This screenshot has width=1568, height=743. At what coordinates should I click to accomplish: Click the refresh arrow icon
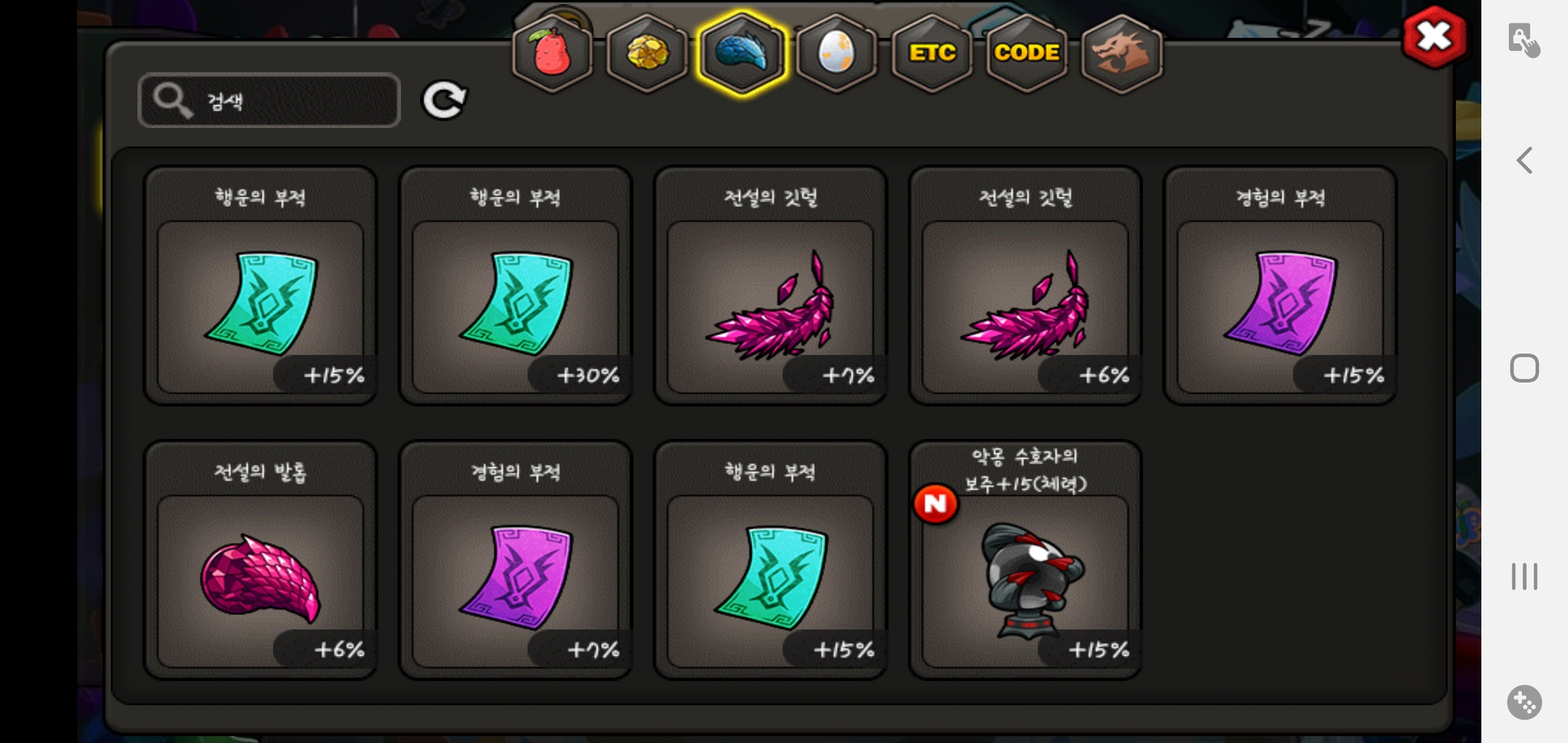click(444, 100)
